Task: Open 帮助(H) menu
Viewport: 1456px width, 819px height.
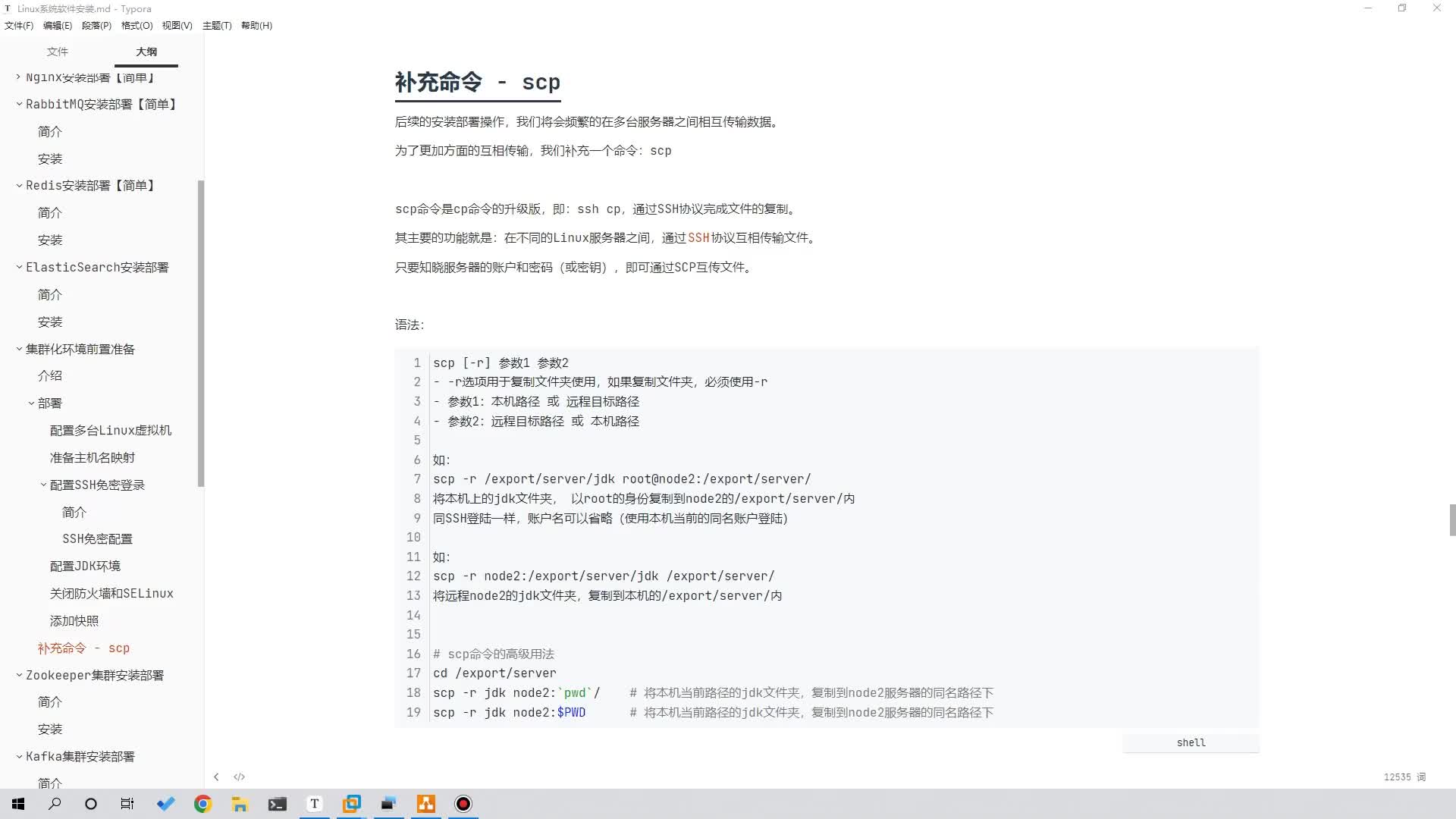Action: (256, 25)
